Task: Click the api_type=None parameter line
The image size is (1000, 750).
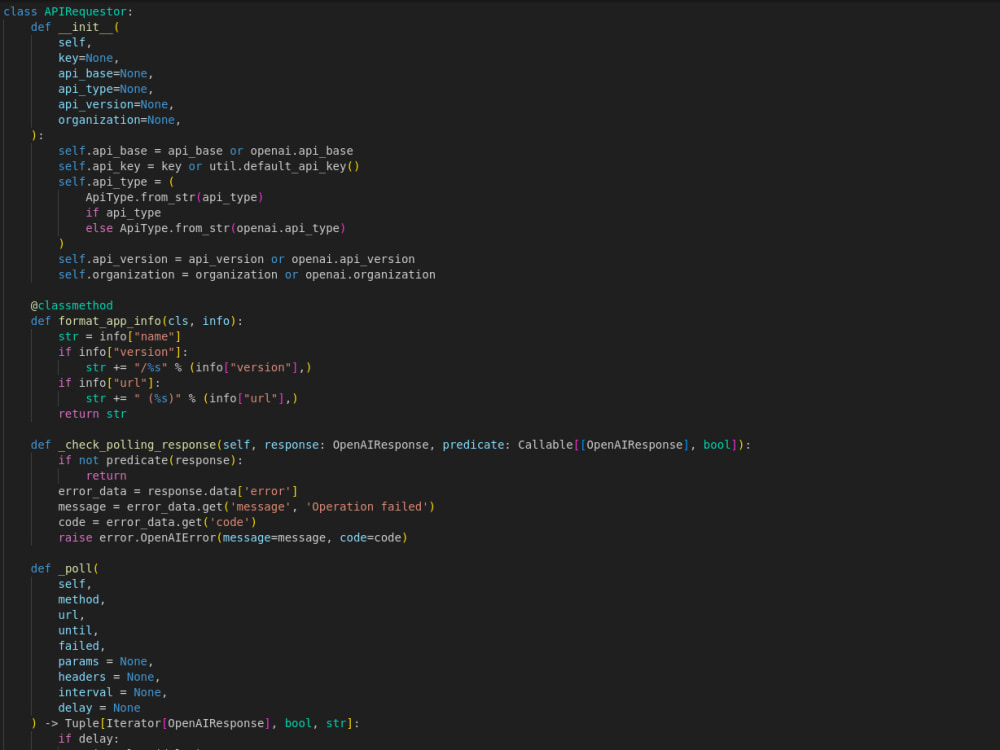Action: [105, 89]
